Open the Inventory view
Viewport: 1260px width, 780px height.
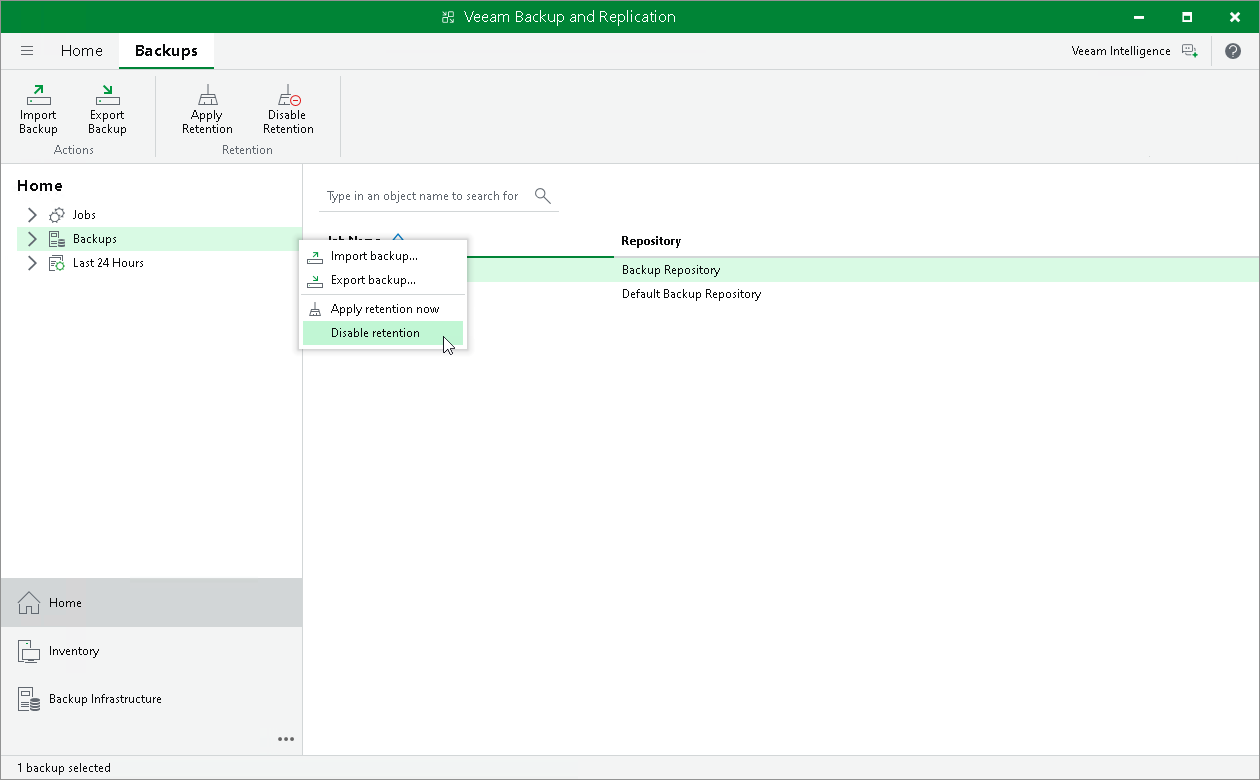[151, 651]
